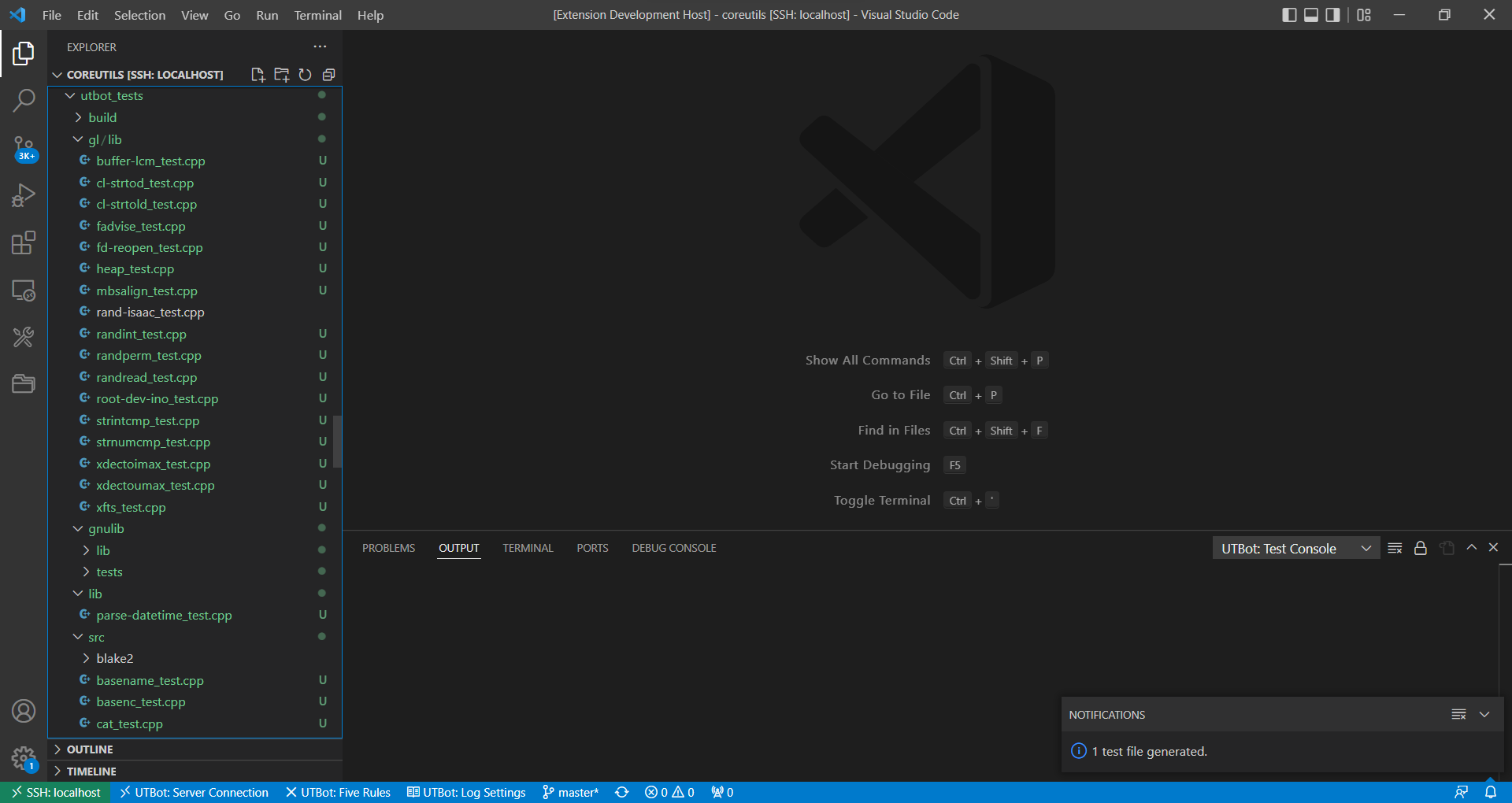This screenshot has width=1512, height=803.
Task: Open Source Control view with 3K+ badge
Action: click(24, 148)
